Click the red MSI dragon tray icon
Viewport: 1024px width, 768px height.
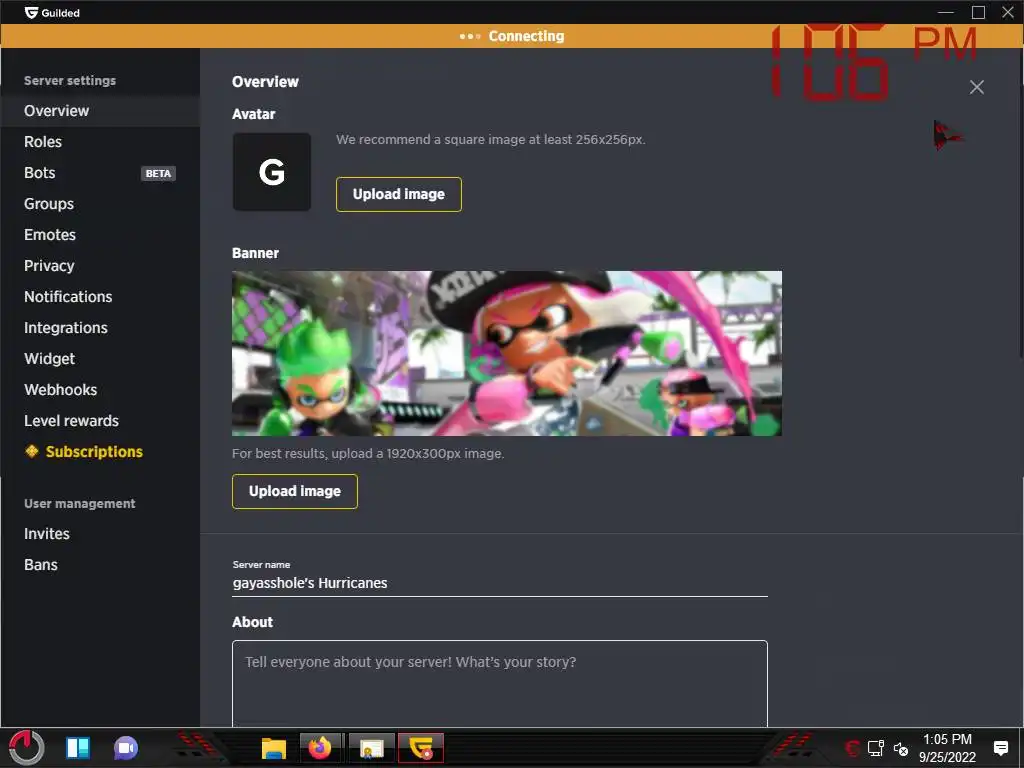click(852, 748)
